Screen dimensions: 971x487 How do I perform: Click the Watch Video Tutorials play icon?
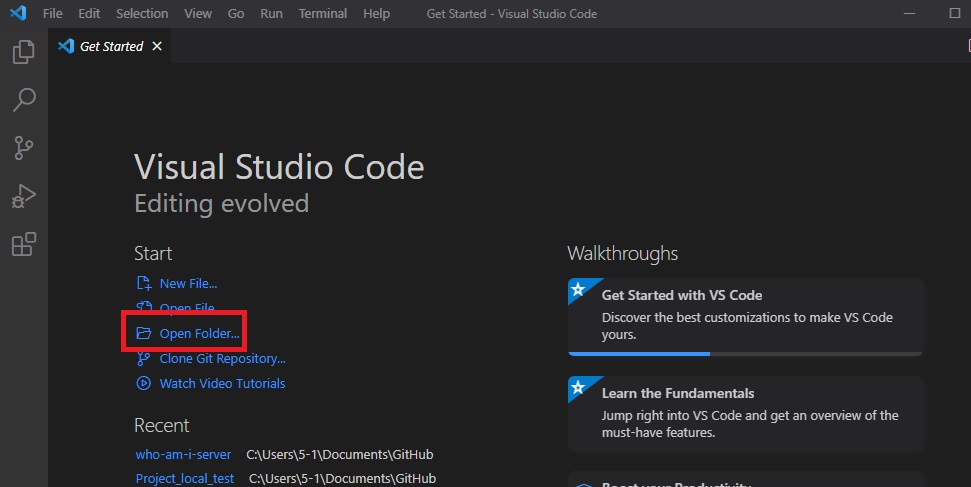(143, 383)
